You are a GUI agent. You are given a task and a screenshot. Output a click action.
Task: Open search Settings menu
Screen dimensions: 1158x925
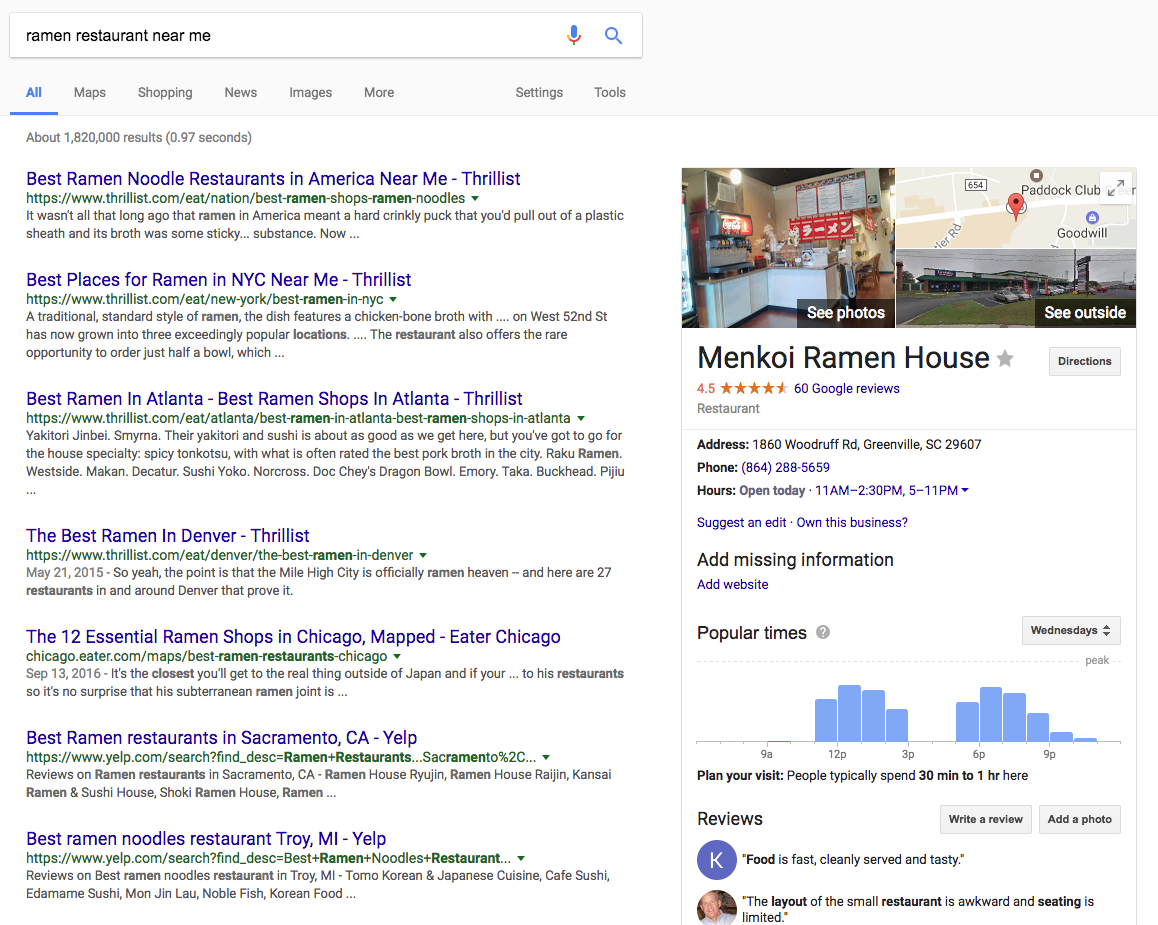539,93
